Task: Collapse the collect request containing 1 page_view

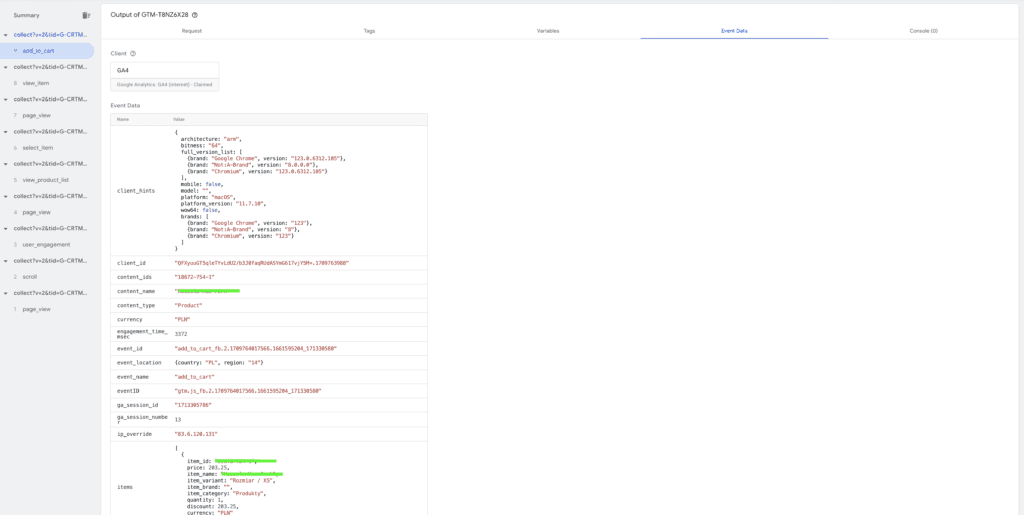Action: coord(5,293)
